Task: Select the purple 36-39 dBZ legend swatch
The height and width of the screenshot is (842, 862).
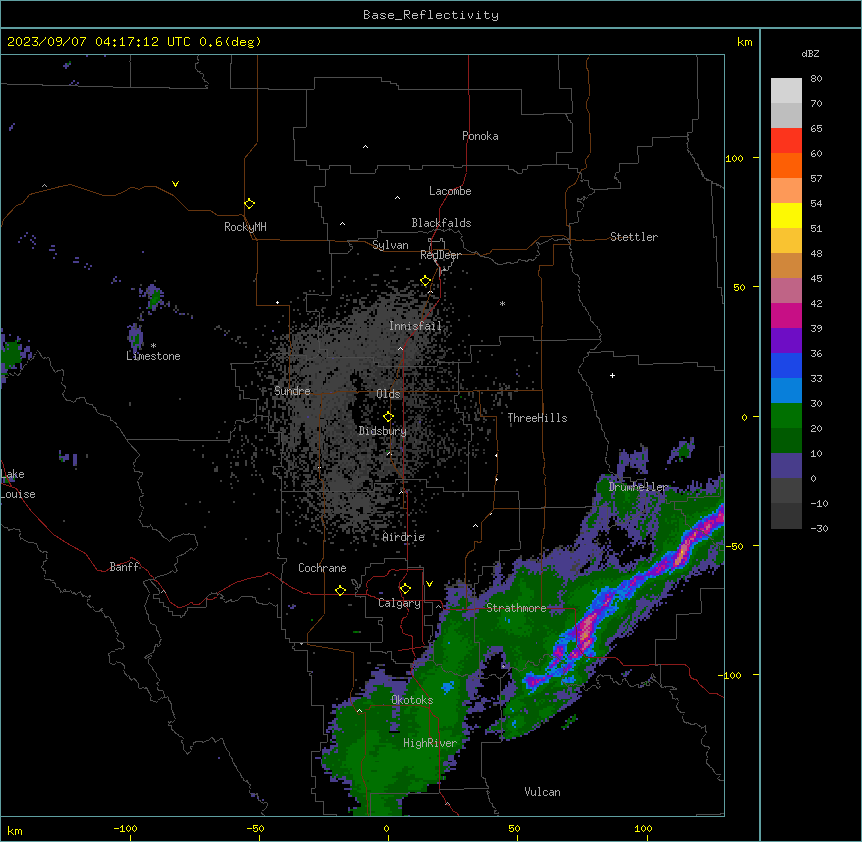Action: (786, 341)
